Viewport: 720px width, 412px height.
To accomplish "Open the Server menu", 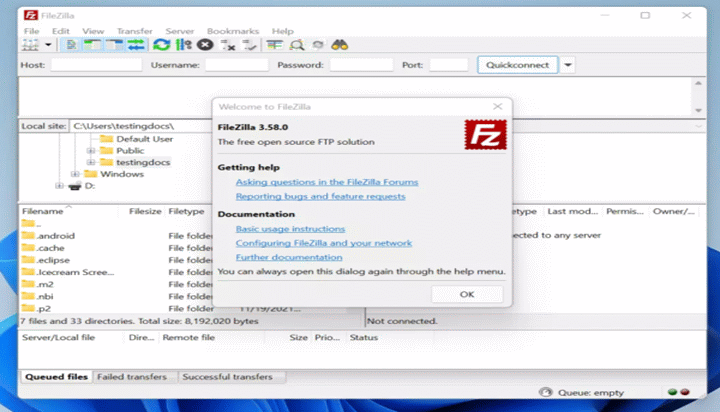I will click(180, 31).
